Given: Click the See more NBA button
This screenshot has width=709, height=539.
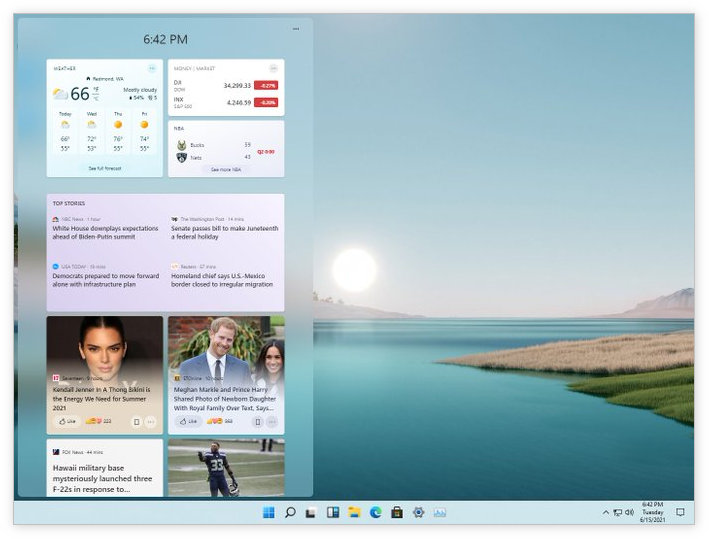Looking at the screenshot, I should pos(225,169).
